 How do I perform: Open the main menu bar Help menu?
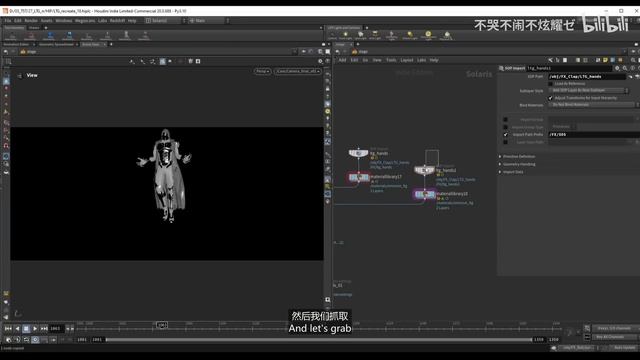point(132,20)
